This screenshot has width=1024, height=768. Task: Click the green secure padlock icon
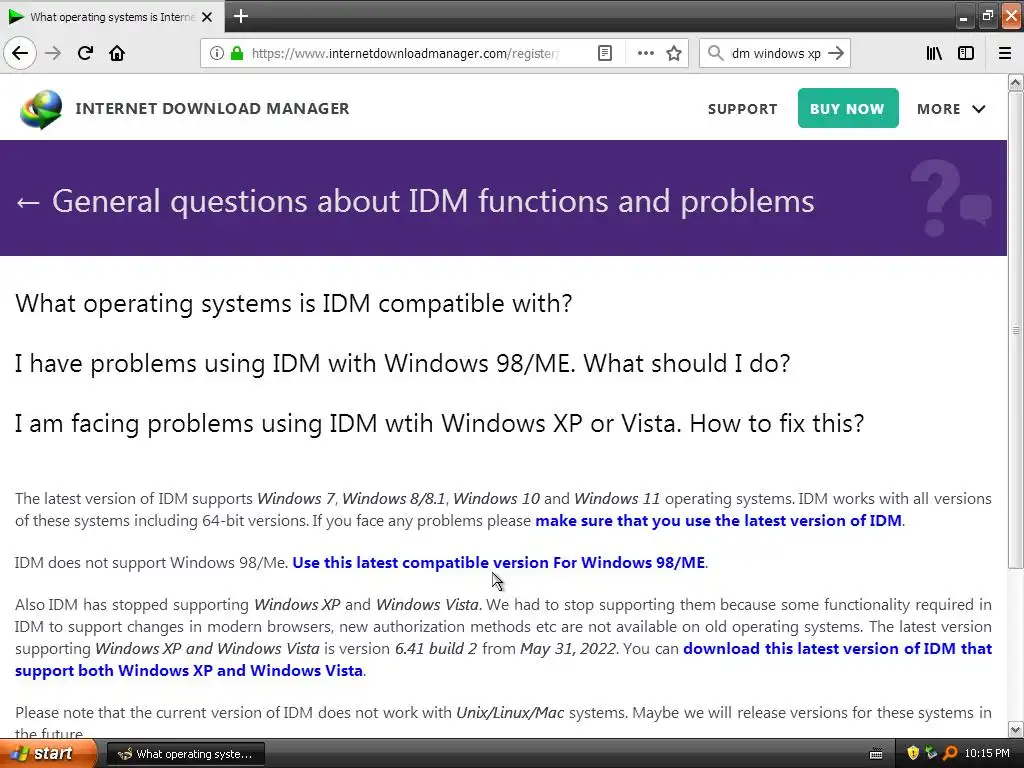point(237,53)
